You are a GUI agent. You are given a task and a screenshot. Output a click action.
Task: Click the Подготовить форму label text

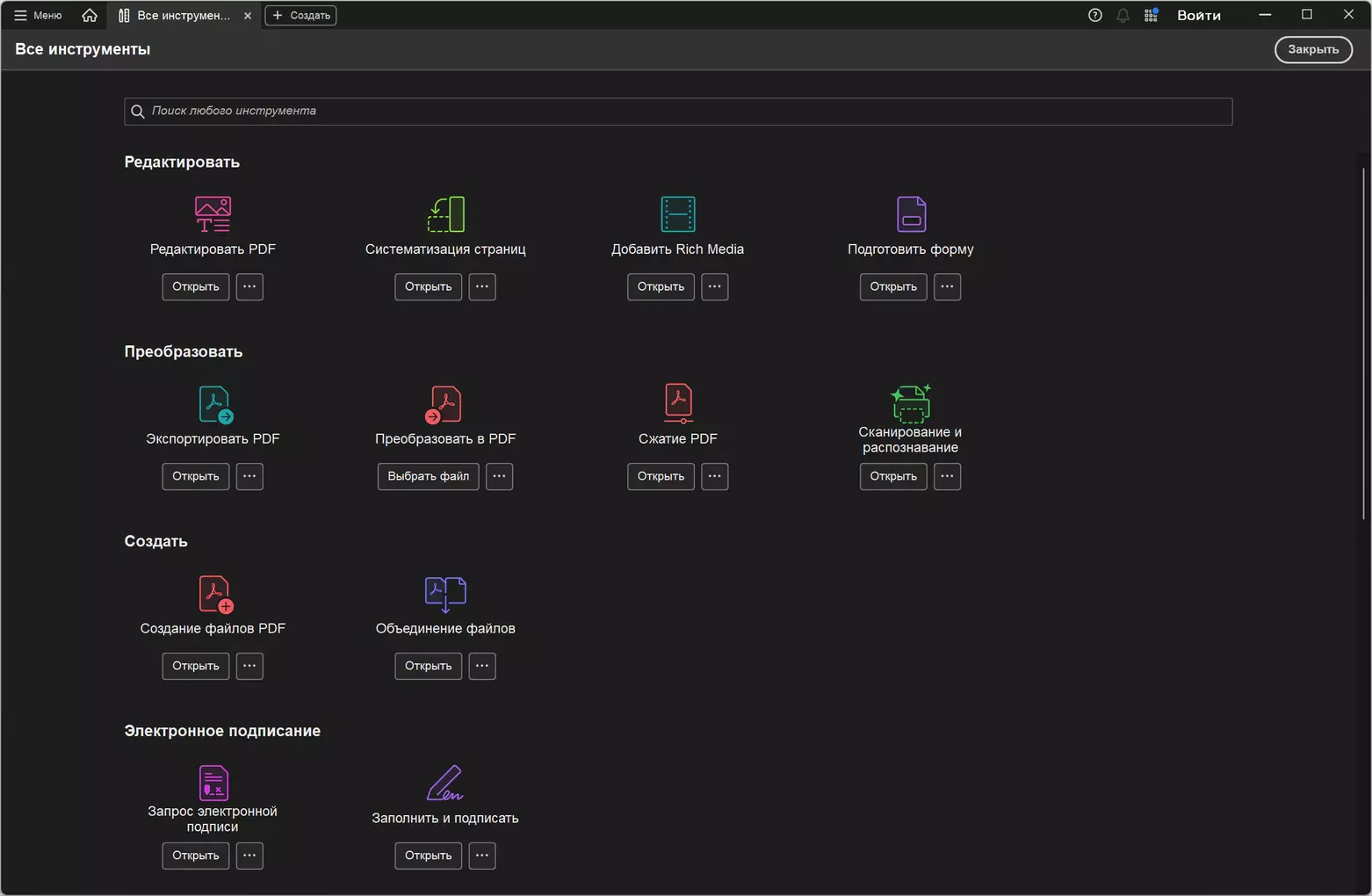(x=911, y=249)
